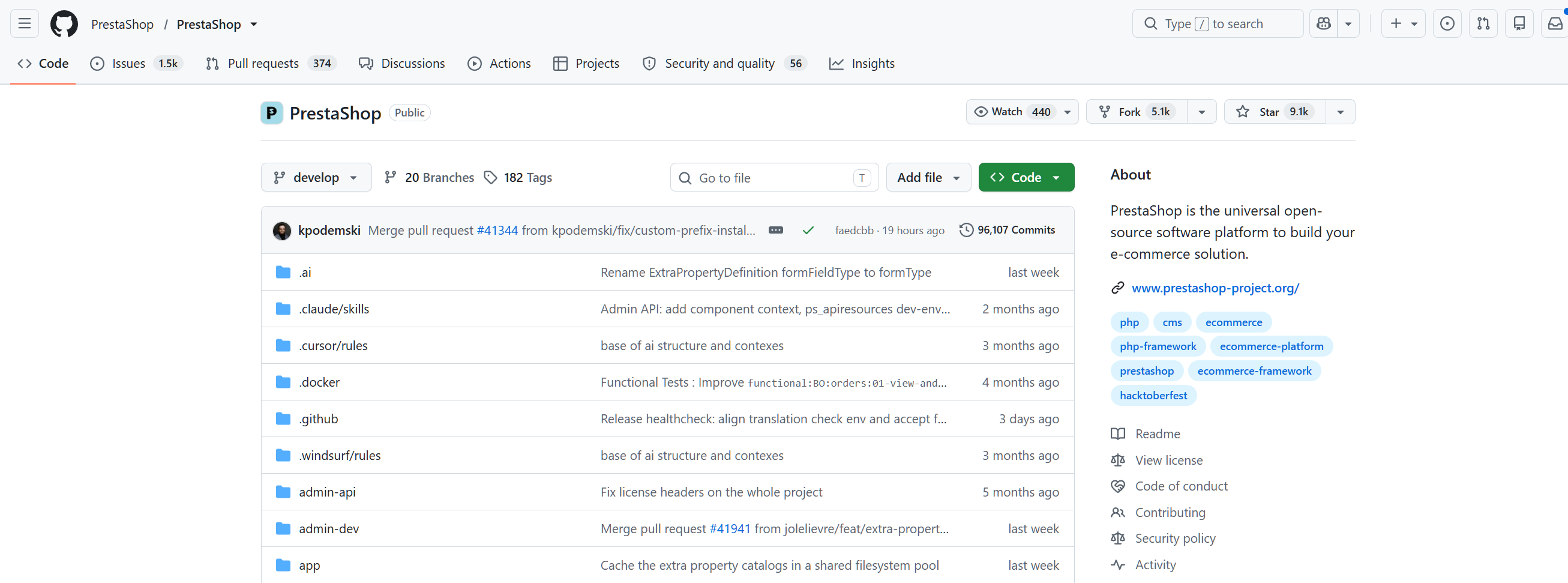Open pull requests icon in top header
Viewport: 1568px width, 583px height.
tap(1483, 24)
